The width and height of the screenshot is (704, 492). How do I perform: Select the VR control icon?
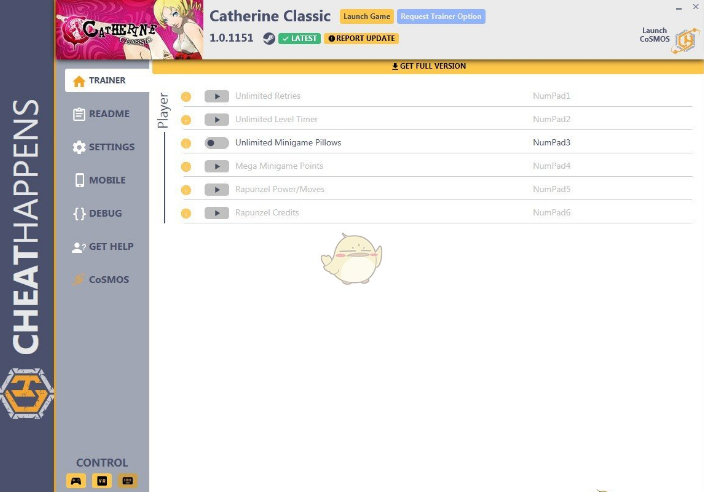[102, 481]
